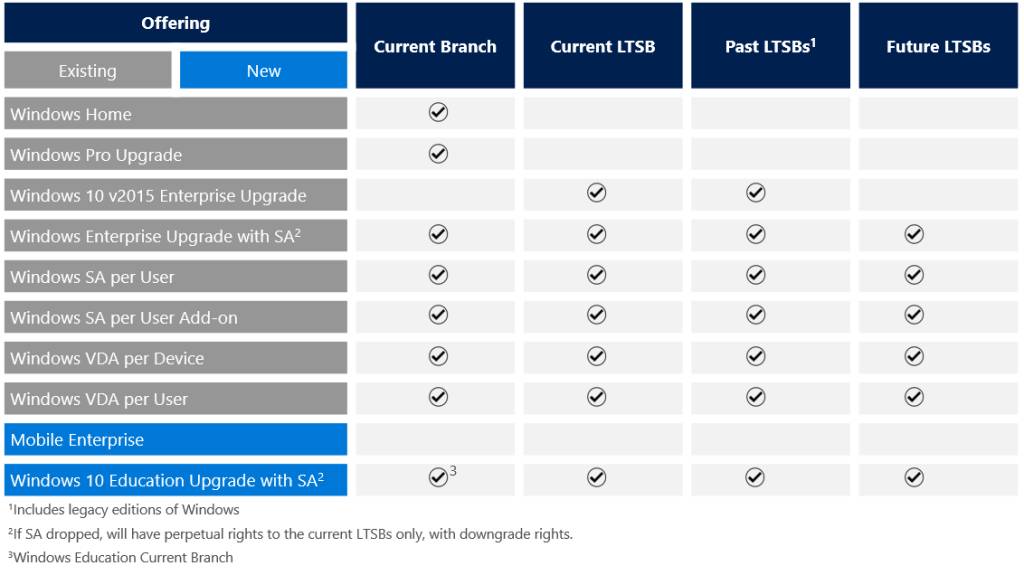The image size is (1024, 575).
Task: Click Education Upgrade Future LTSBs checkmark
Action: (x=914, y=478)
